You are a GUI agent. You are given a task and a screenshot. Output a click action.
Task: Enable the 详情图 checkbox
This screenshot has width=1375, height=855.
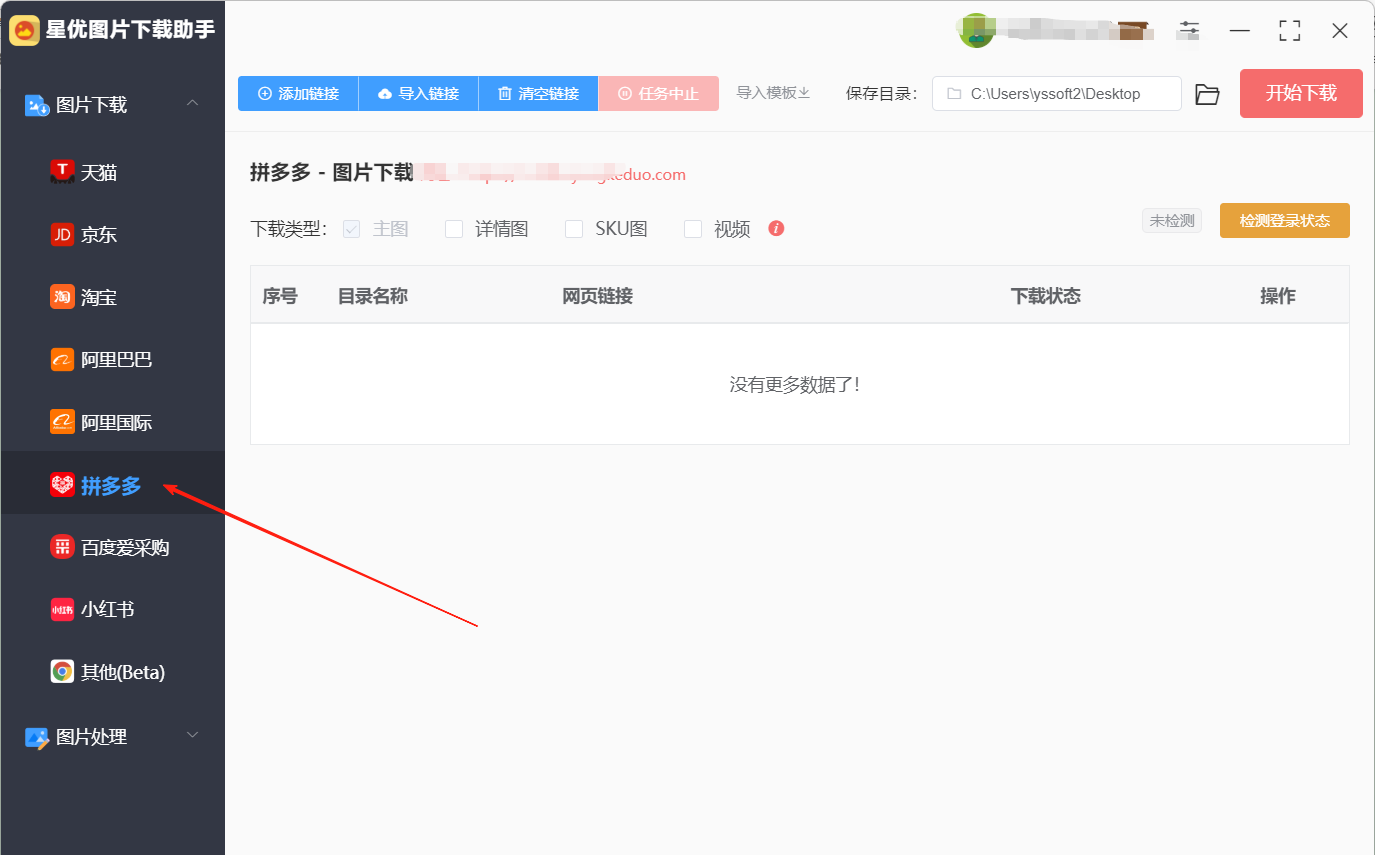(x=454, y=229)
